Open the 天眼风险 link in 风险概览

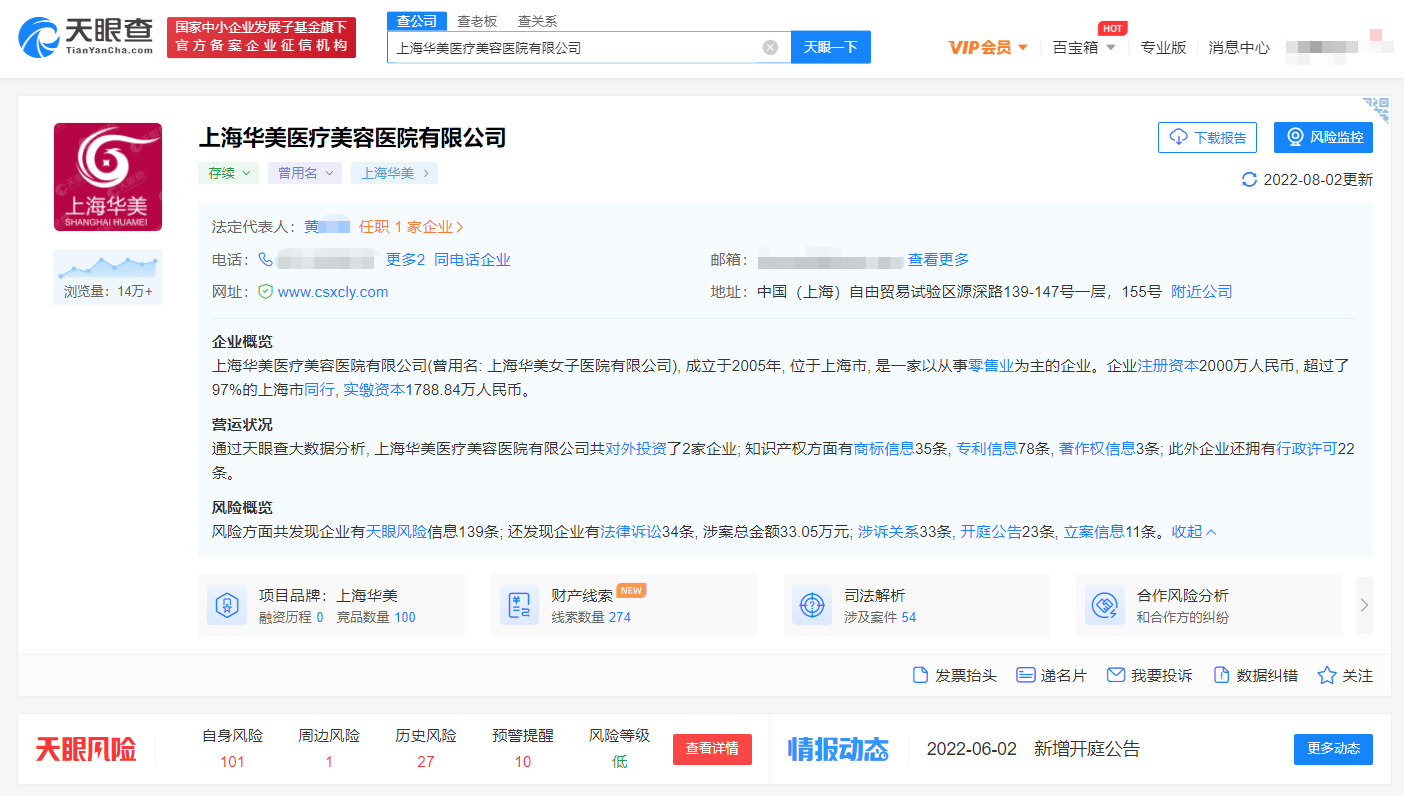coord(397,532)
